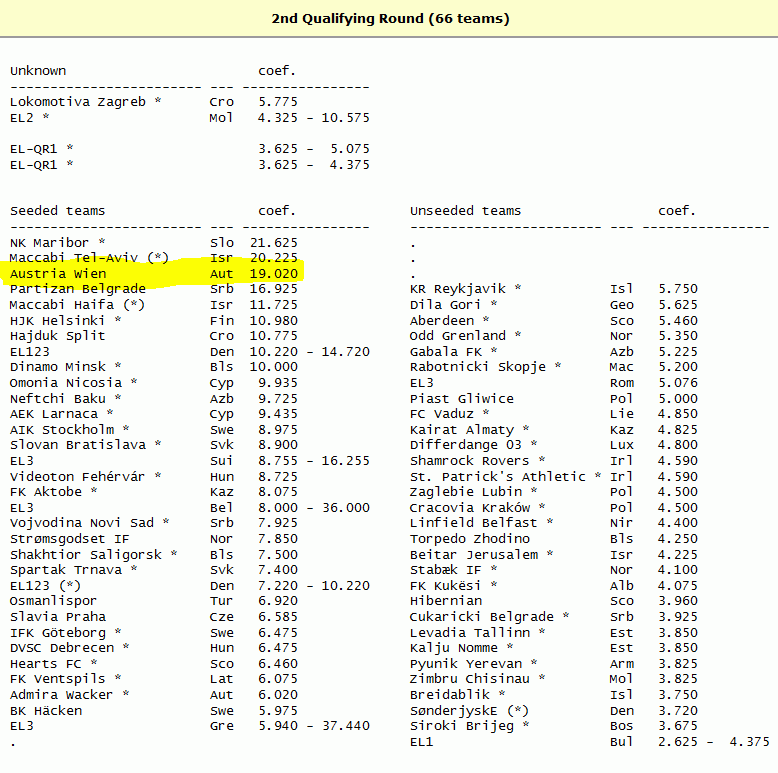Click 'Hajduk Split' team name

pyautogui.click(x=58, y=336)
